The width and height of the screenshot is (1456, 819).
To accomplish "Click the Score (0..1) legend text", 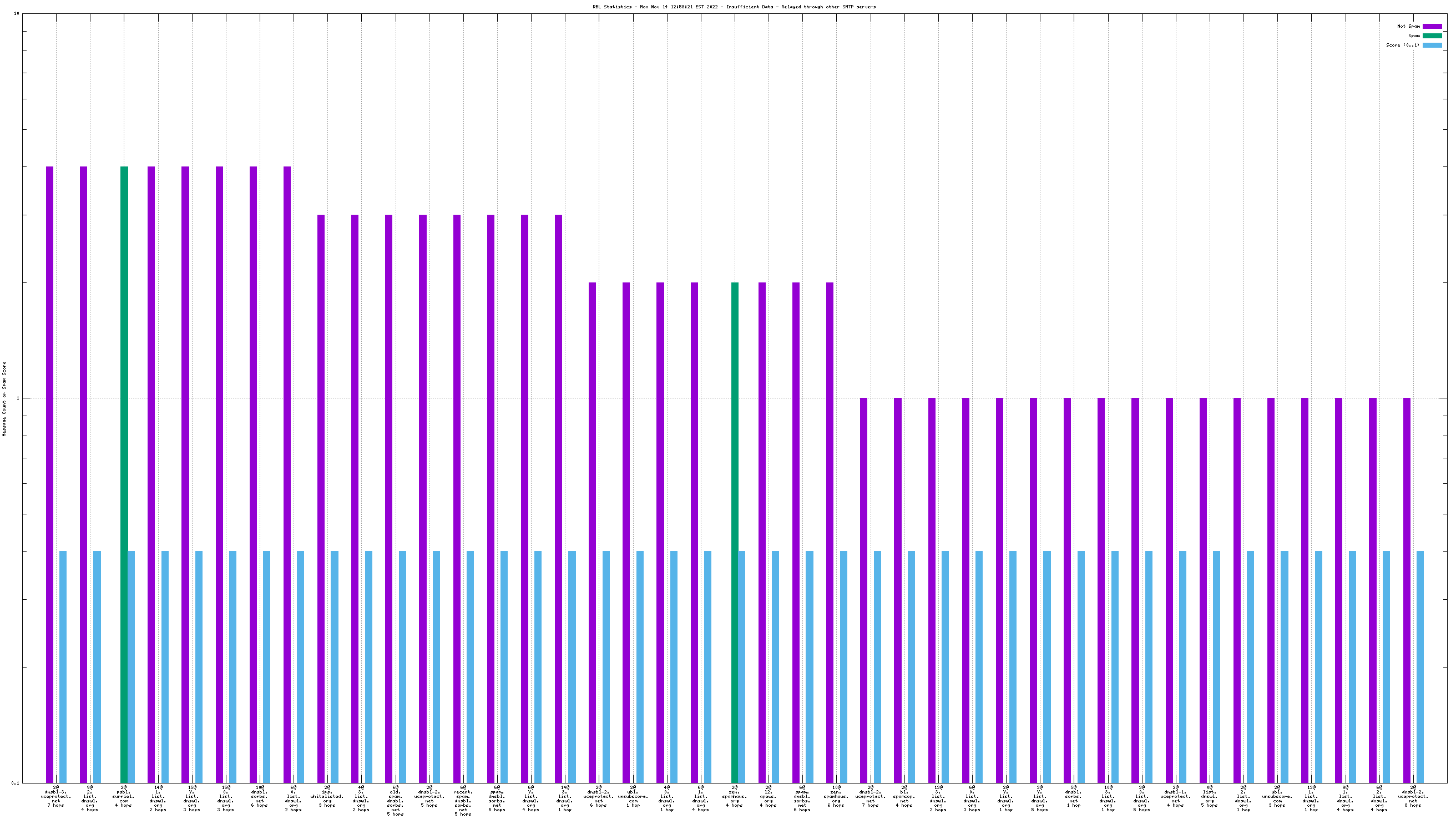I will tap(1402, 45).
